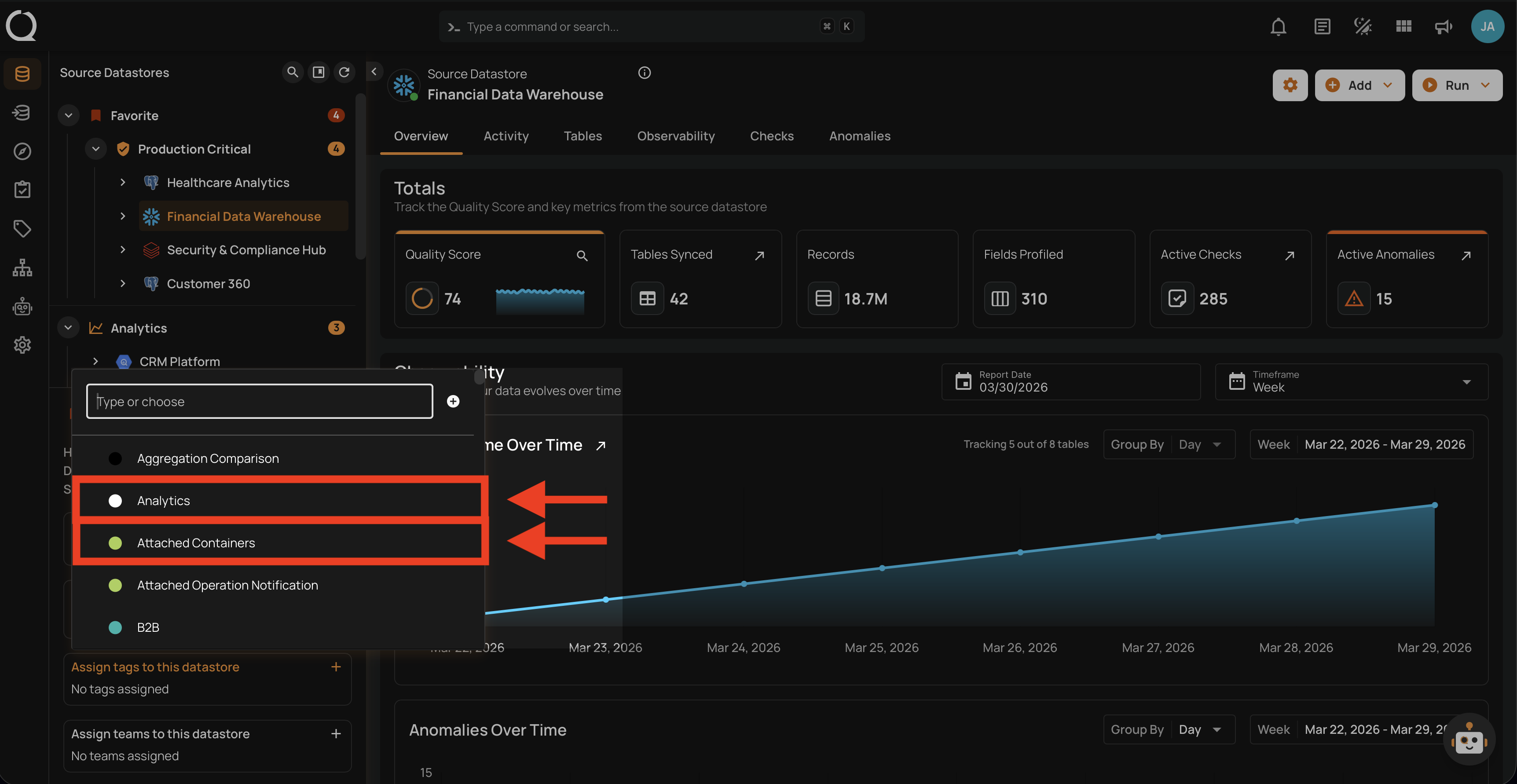The width and height of the screenshot is (1517, 784).
Task: Choose the B2B tag option
Action: pyautogui.click(x=148, y=627)
